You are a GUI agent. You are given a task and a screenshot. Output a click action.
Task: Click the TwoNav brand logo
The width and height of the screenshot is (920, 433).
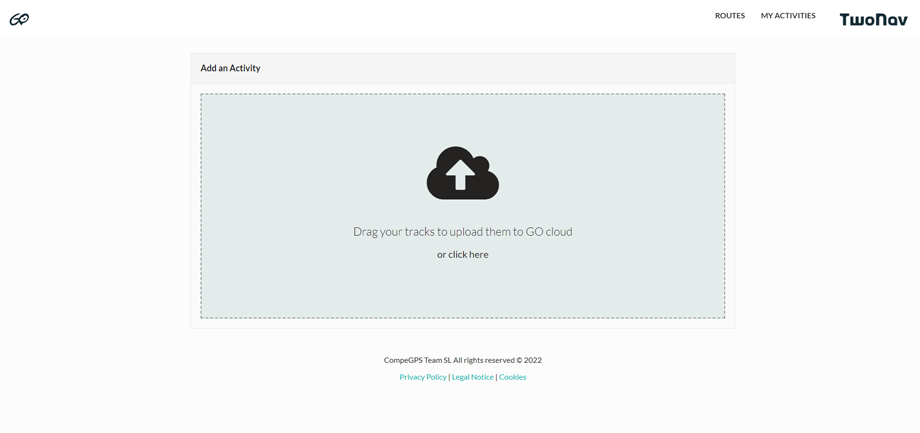[x=873, y=19]
